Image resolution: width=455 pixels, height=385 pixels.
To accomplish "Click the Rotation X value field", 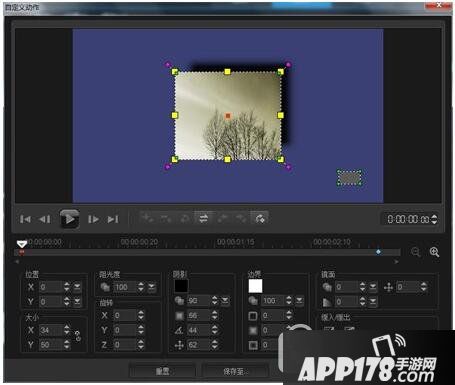I will (x=125, y=315).
